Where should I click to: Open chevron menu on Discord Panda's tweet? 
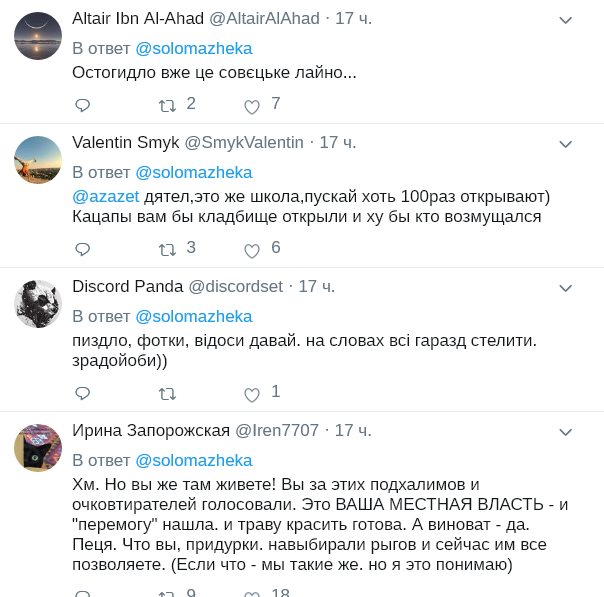point(565,288)
